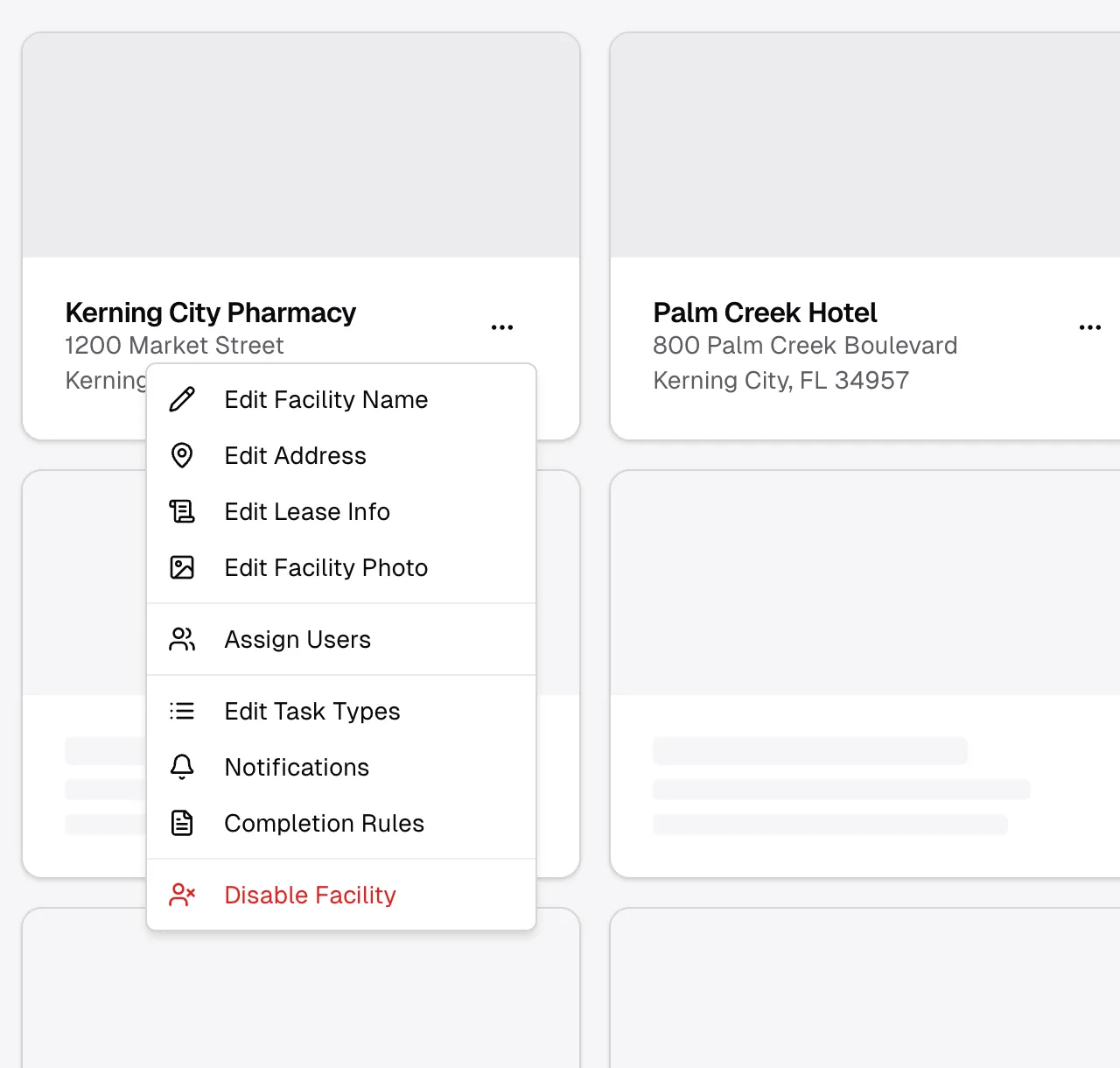Open the Palm Creek Hotel facility title
The image size is (1120, 1068).
tap(766, 313)
